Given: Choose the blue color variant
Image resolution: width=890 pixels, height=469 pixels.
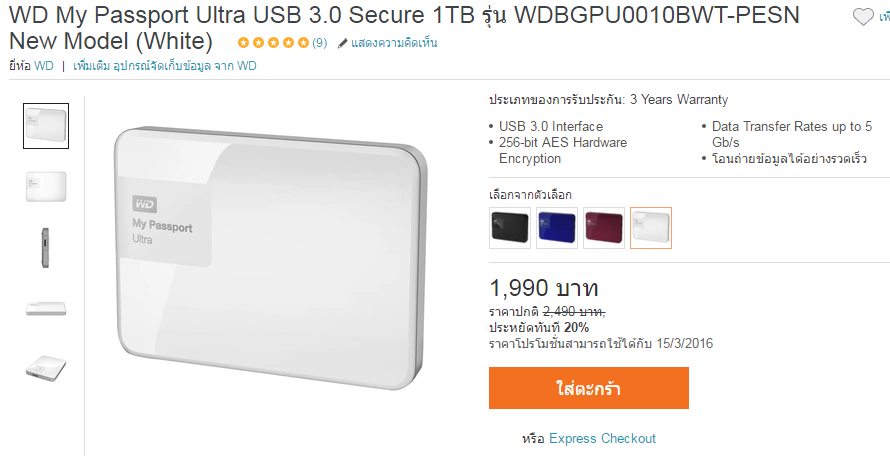Looking at the screenshot, I should coord(557,228).
